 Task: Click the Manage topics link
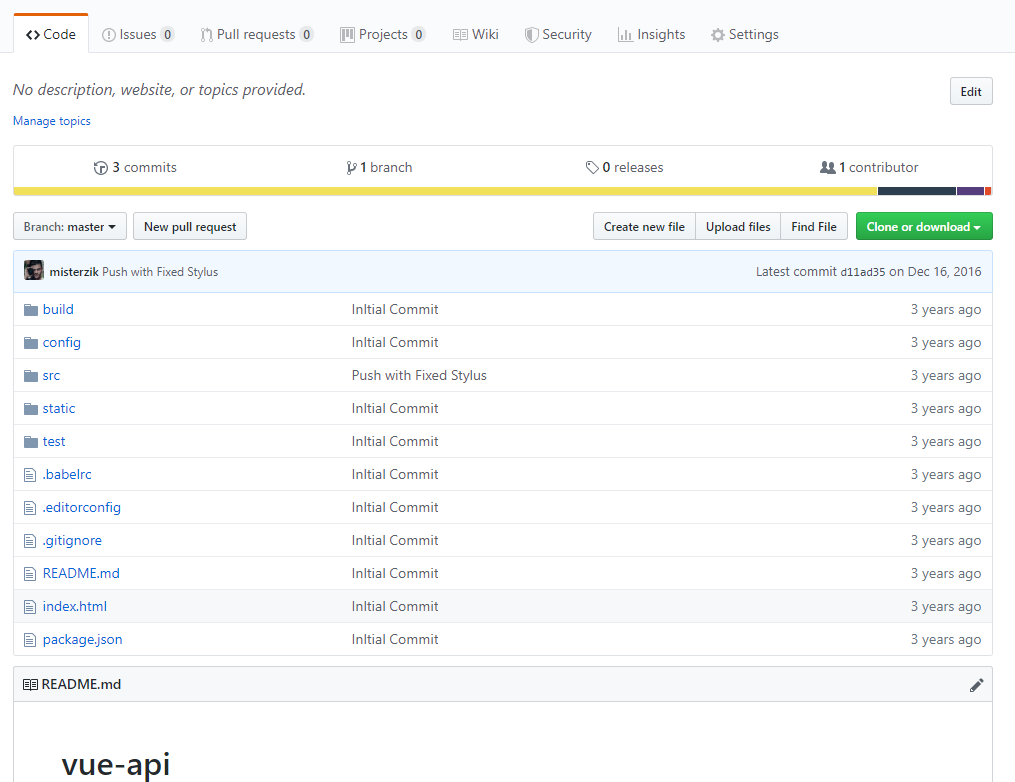click(x=52, y=121)
